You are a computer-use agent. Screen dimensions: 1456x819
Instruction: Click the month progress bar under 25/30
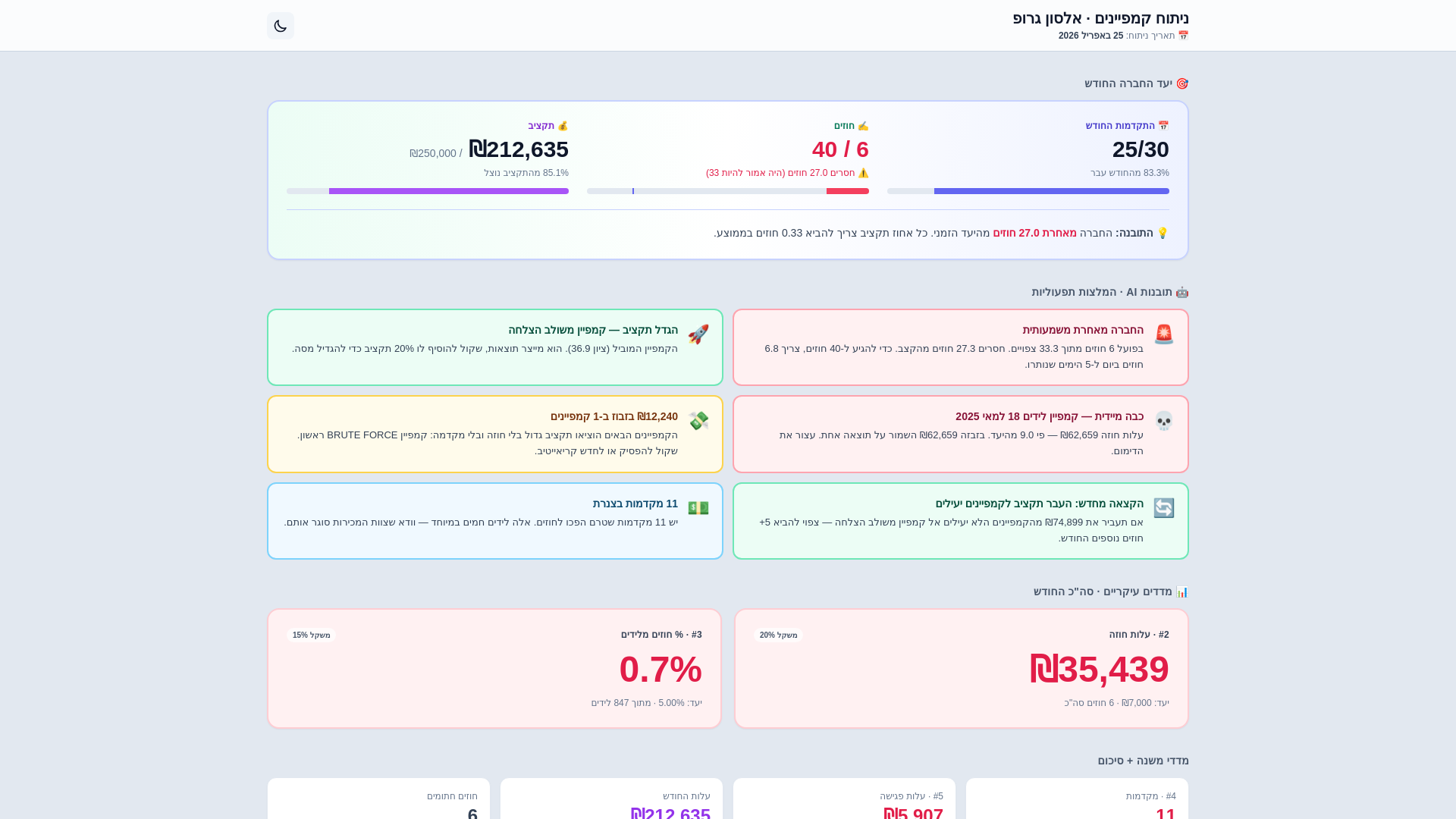point(1028,191)
